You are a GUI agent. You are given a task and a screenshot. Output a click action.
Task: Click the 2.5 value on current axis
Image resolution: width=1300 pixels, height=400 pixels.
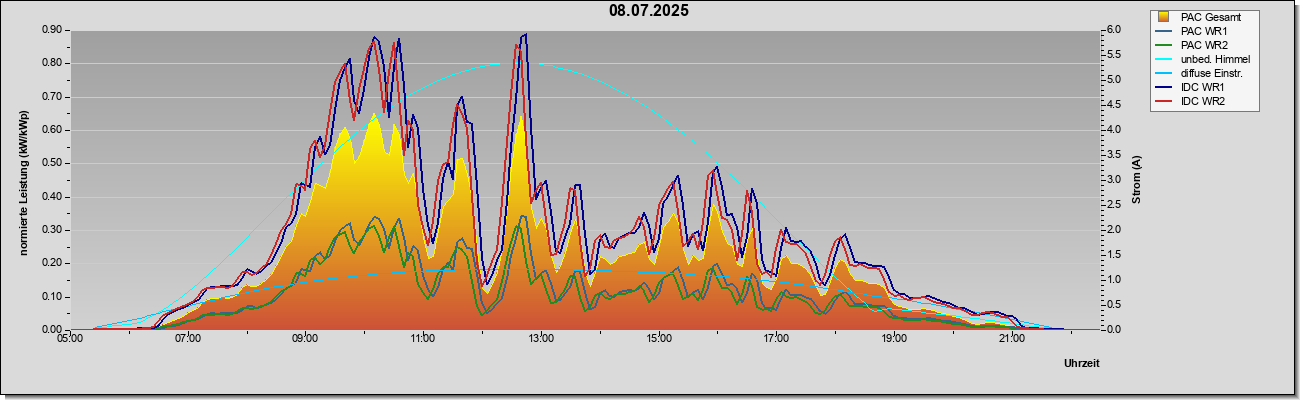coord(1113,205)
